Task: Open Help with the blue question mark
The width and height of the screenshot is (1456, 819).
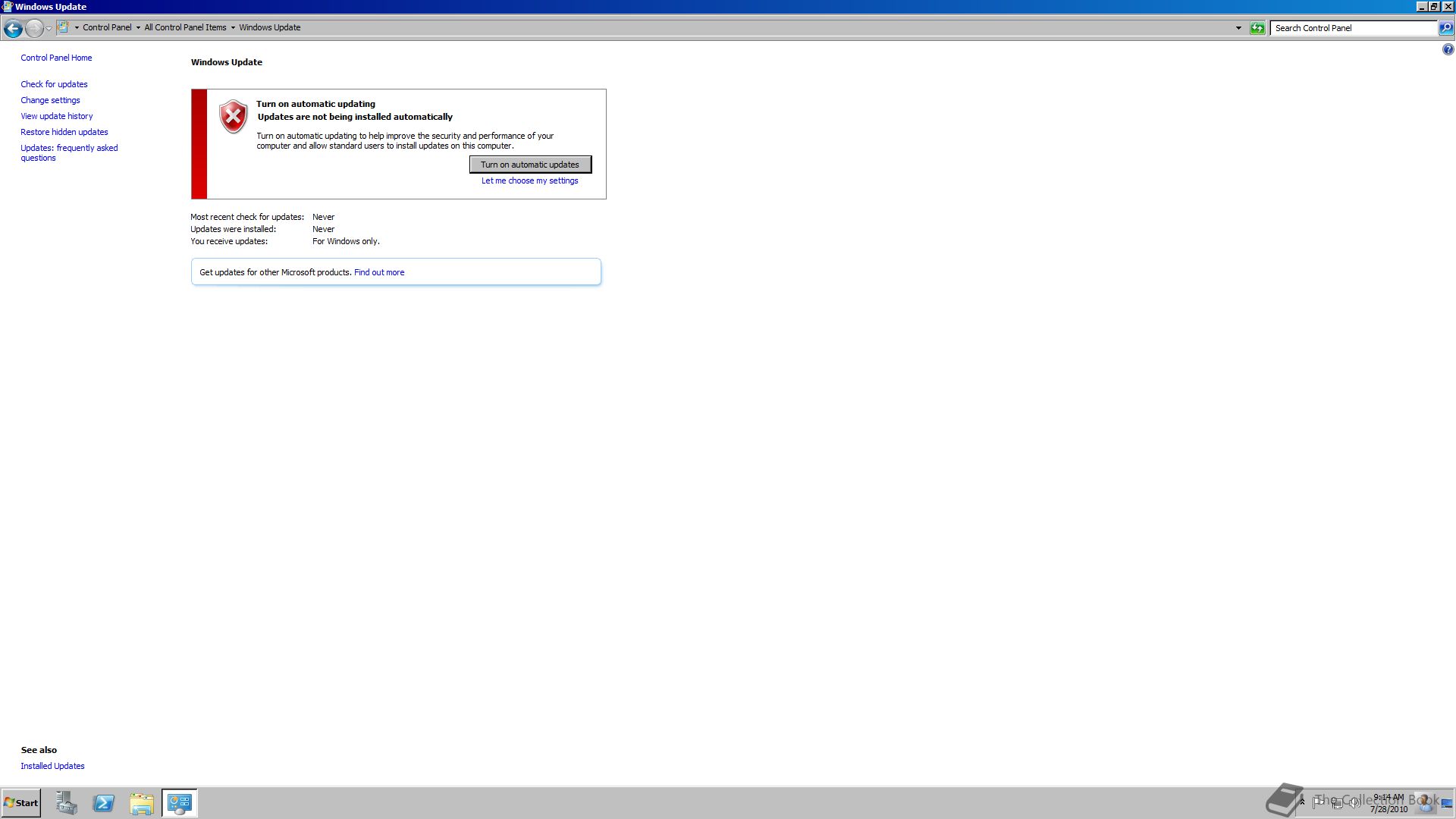Action: coord(1448,49)
